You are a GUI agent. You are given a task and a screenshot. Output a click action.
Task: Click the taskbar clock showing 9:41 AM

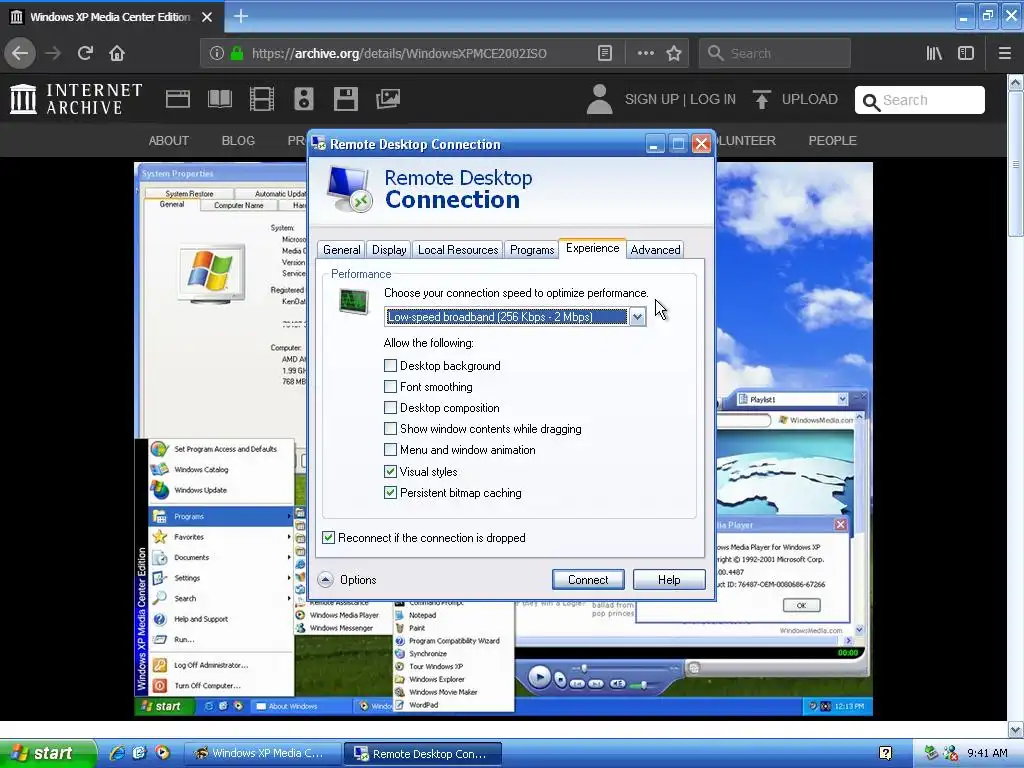pyautogui.click(x=987, y=753)
